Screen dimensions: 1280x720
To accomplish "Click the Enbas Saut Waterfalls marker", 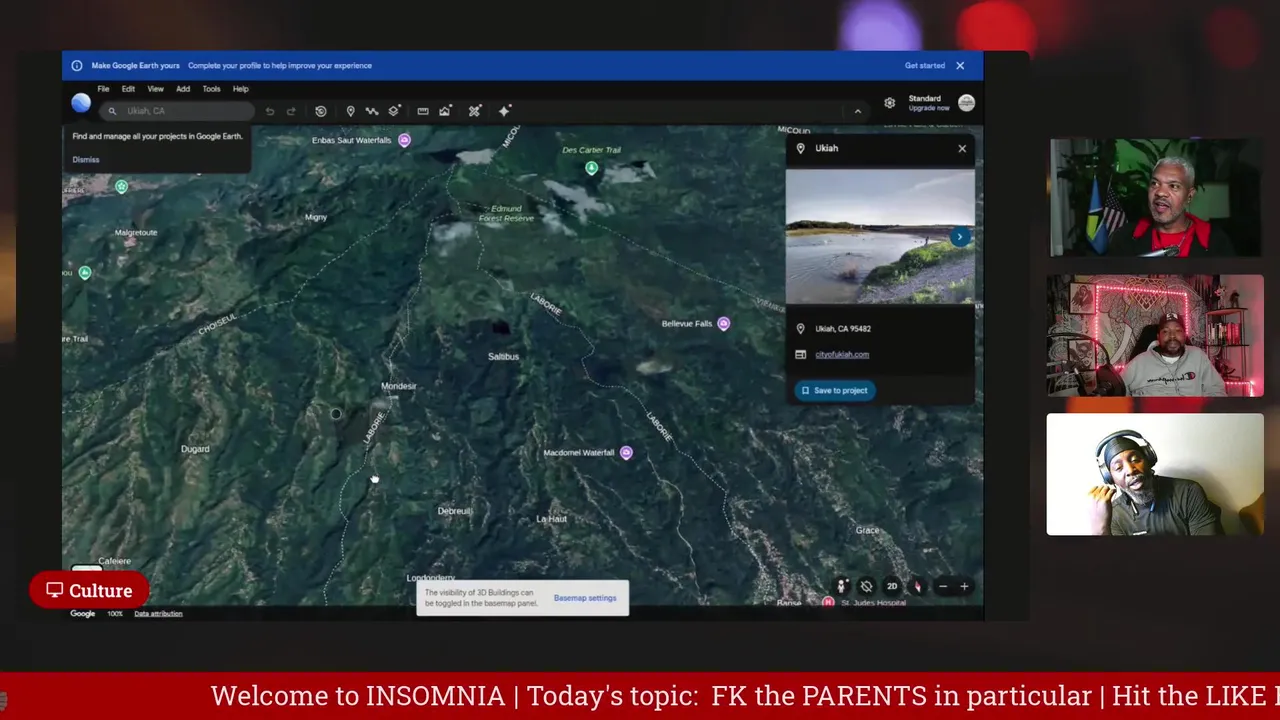I will tap(404, 140).
